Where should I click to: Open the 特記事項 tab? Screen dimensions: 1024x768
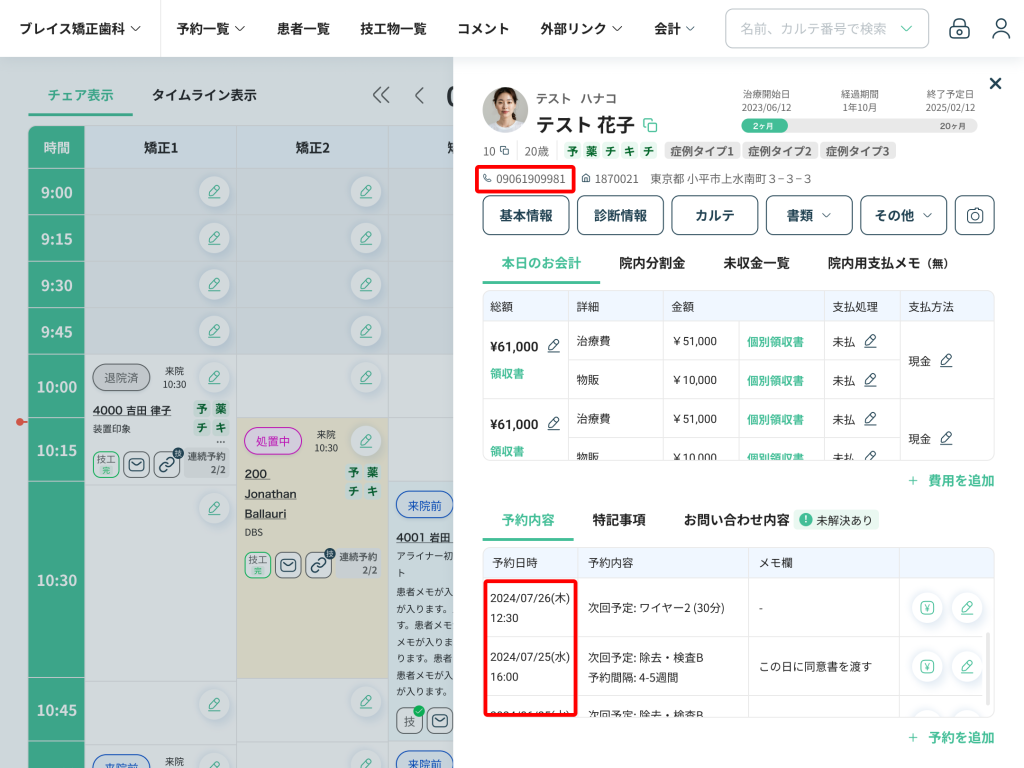[x=619, y=520]
